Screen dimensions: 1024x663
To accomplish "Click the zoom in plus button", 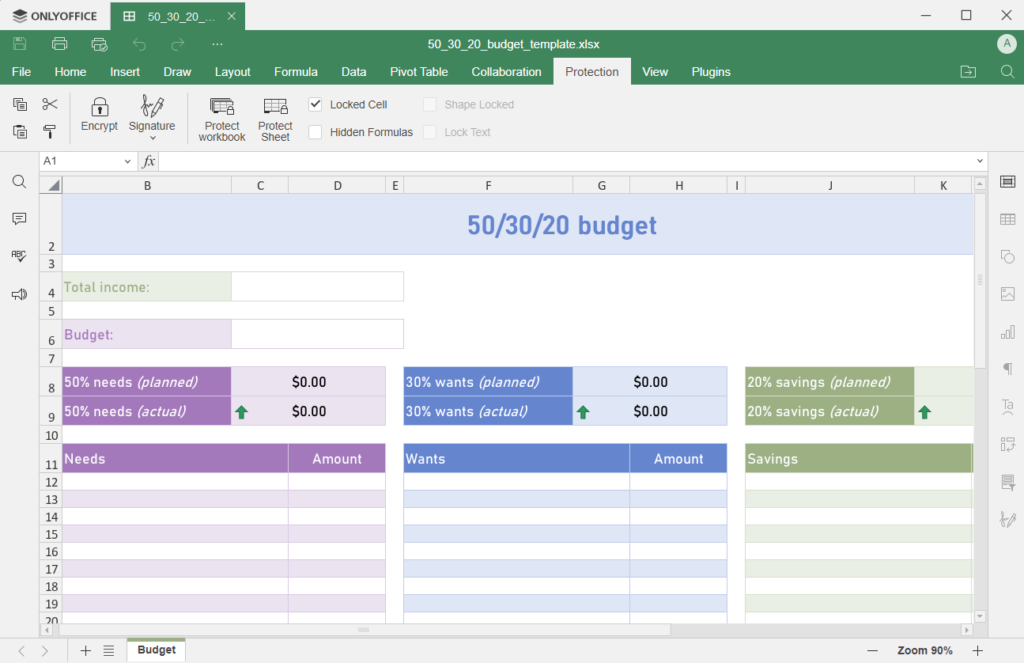I will [x=977, y=650].
